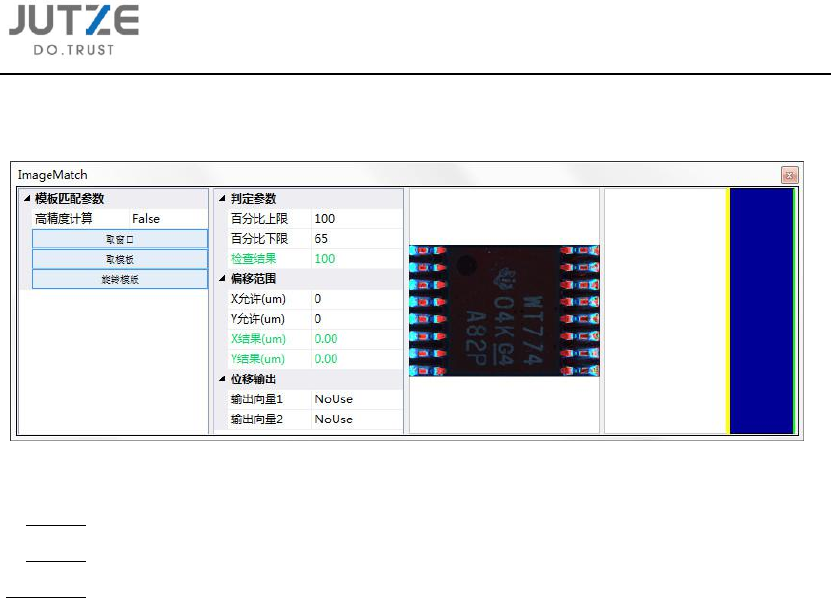Open the 输出向量1 NoUse value

coord(357,399)
